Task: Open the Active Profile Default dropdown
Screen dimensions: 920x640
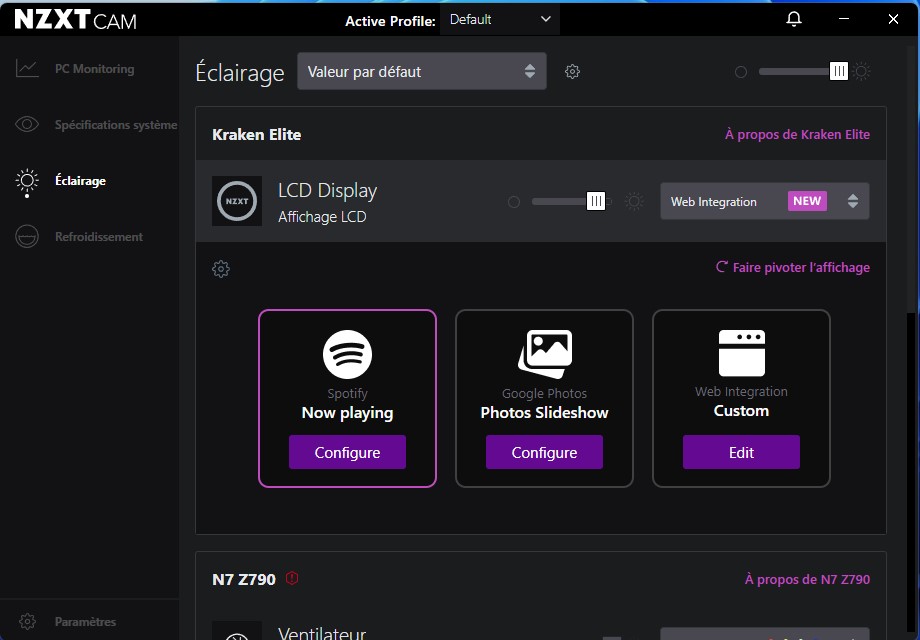Action: click(500, 19)
